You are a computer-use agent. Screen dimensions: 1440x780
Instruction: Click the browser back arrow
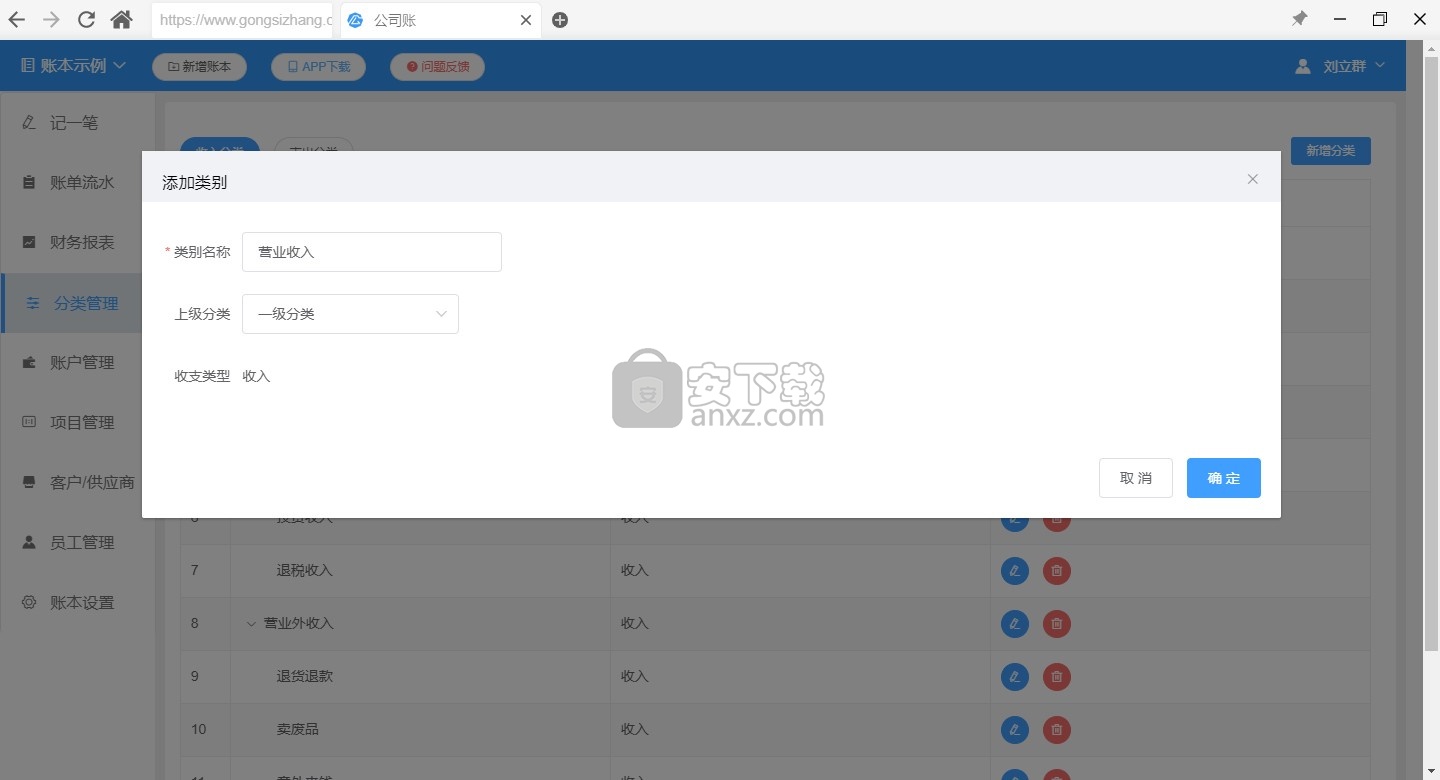click(17, 19)
